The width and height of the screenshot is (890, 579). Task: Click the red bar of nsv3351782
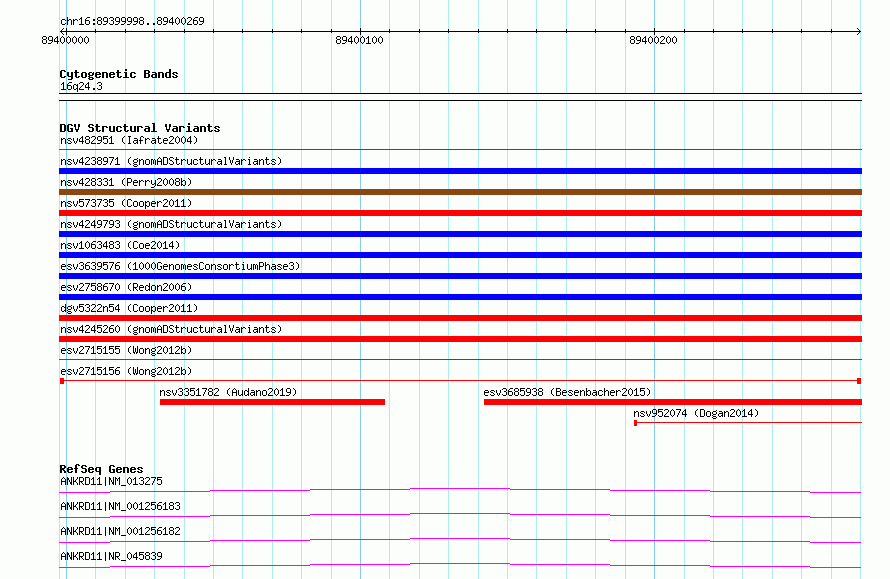272,402
